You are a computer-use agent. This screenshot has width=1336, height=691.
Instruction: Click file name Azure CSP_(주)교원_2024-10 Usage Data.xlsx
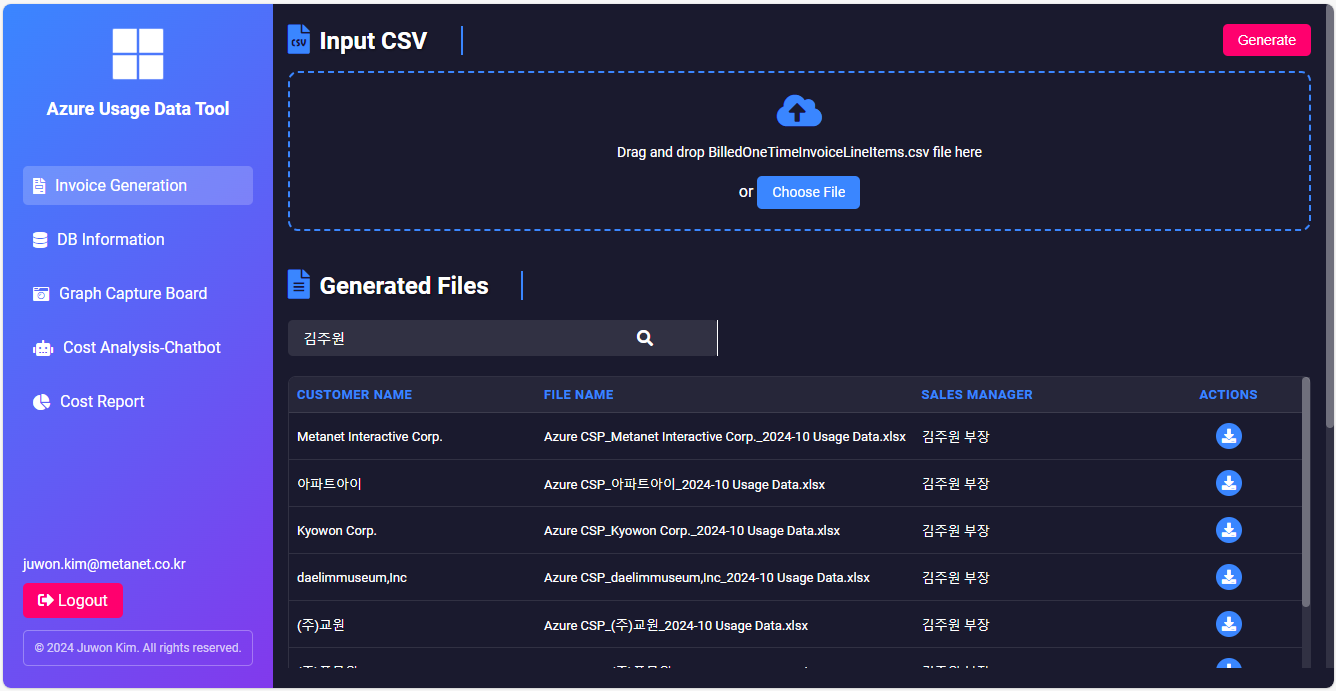click(x=676, y=625)
